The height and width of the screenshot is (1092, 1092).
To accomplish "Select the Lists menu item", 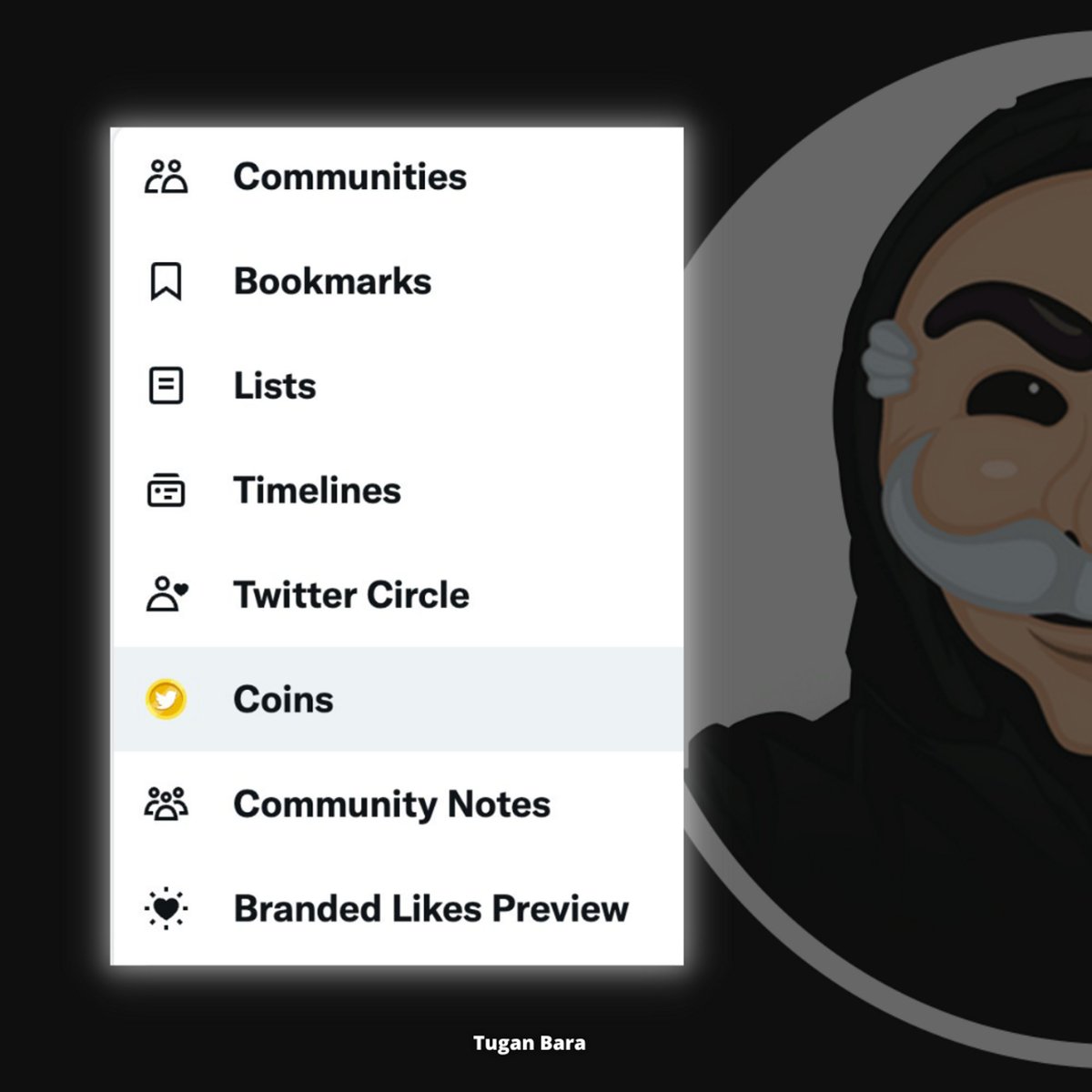I will click(x=397, y=386).
